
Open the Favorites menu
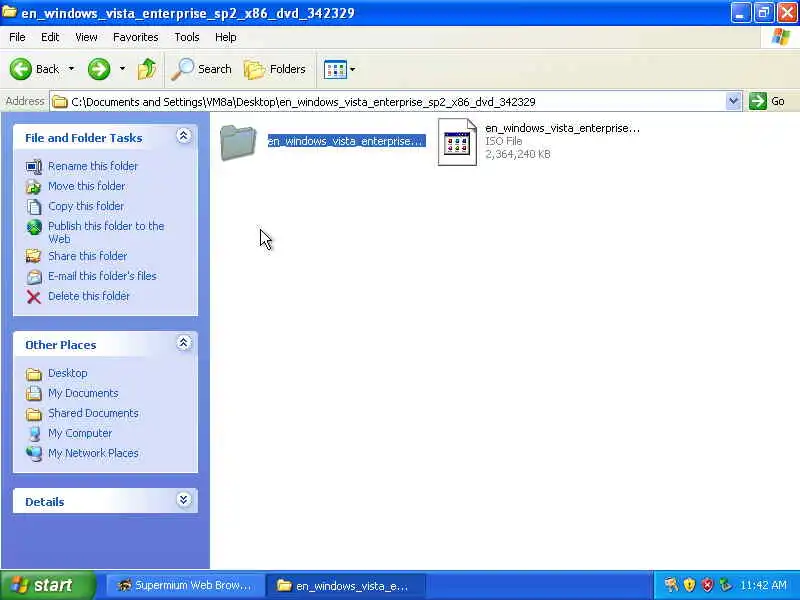click(x=136, y=37)
